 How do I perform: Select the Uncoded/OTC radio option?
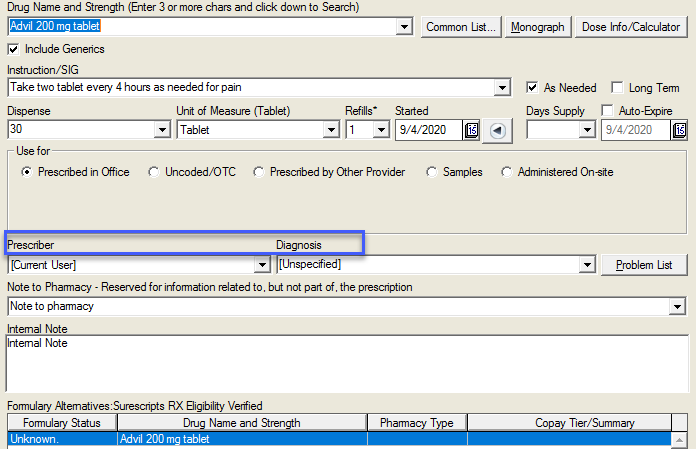point(154,172)
